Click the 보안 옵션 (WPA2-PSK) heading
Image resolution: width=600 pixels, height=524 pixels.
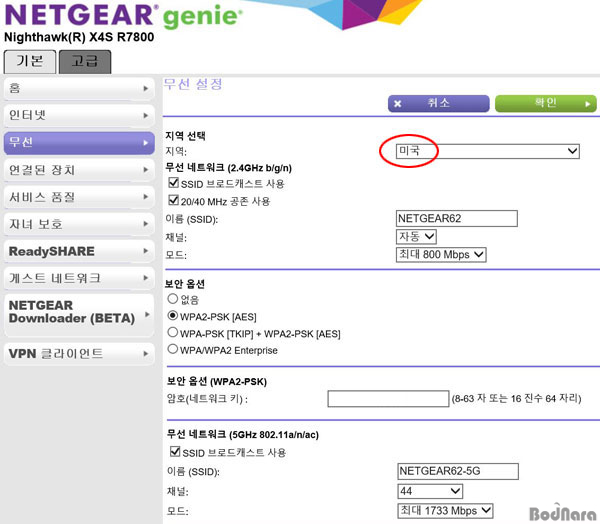[x=217, y=381]
